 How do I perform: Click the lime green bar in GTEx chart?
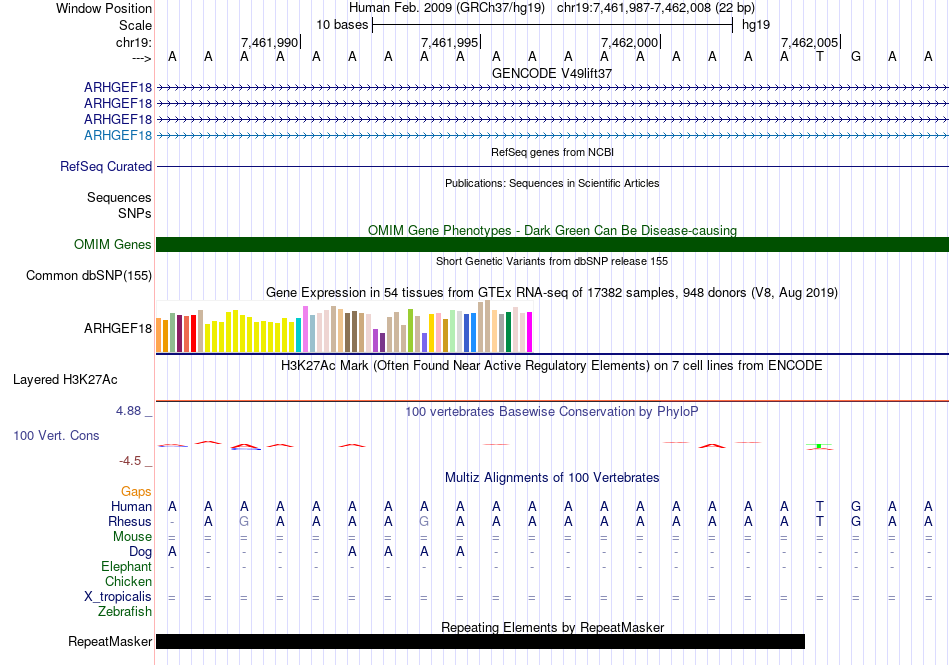click(x=410, y=331)
